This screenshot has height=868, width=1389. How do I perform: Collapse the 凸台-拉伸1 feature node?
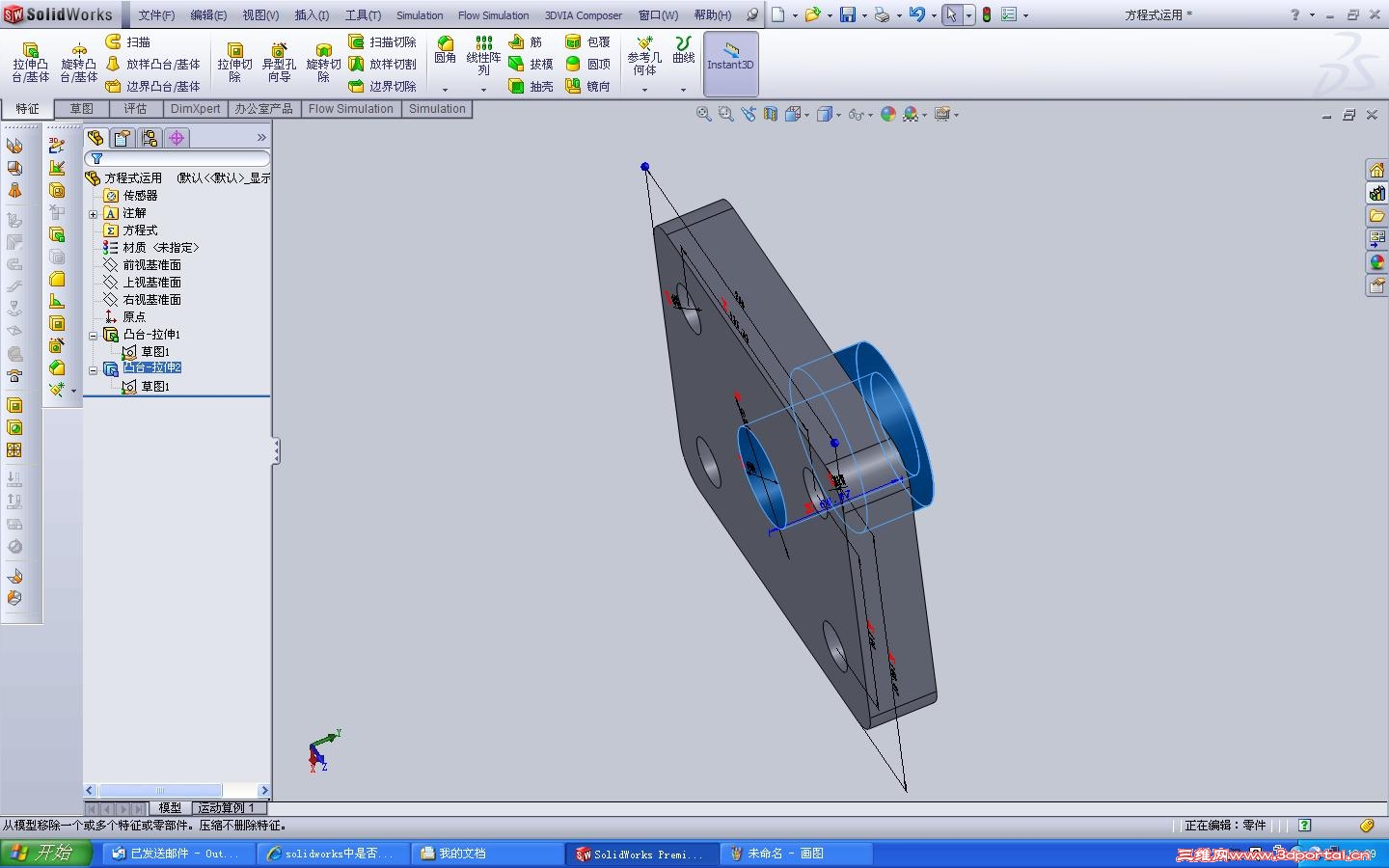coord(94,335)
